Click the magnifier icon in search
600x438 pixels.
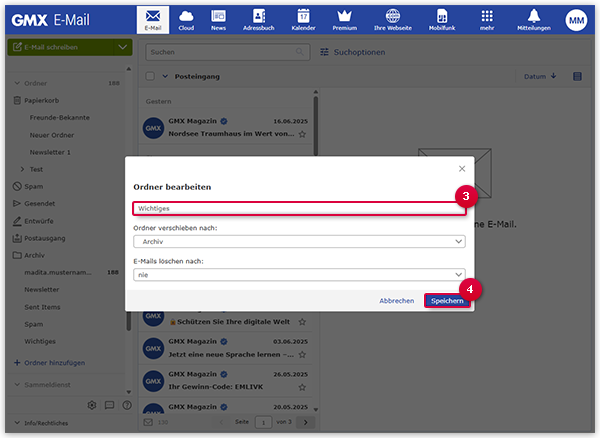tap(300, 52)
